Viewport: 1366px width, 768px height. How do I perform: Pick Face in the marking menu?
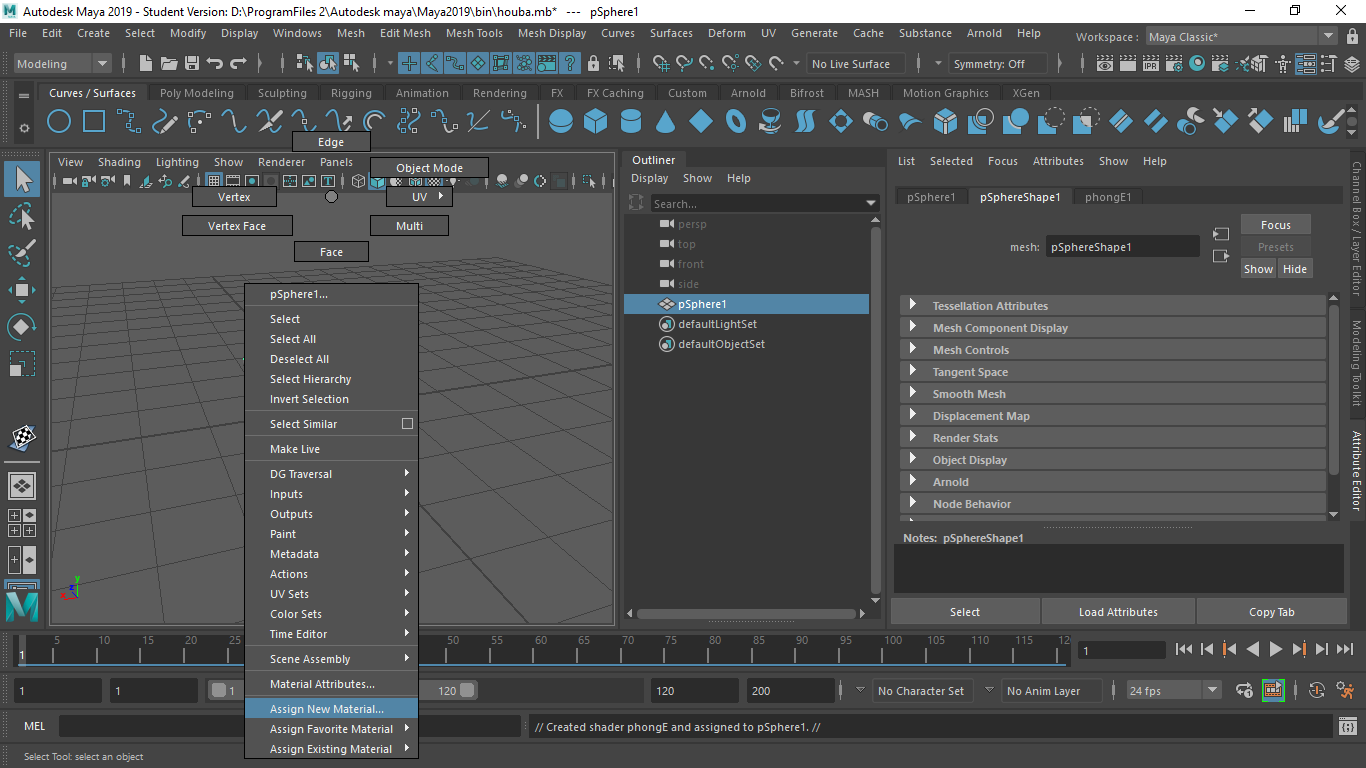click(x=331, y=252)
